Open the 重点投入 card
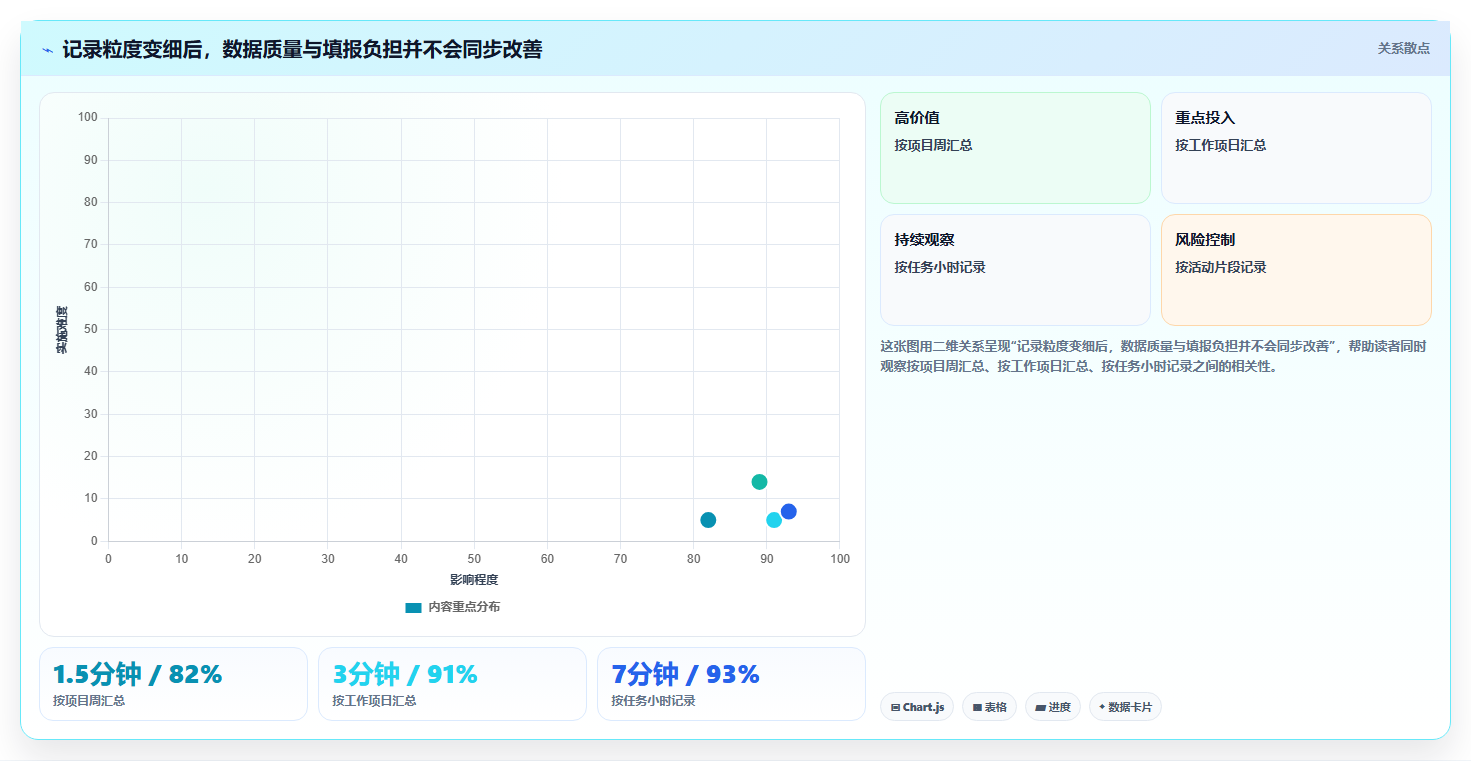Screen dimensions: 1471x761 point(1296,148)
